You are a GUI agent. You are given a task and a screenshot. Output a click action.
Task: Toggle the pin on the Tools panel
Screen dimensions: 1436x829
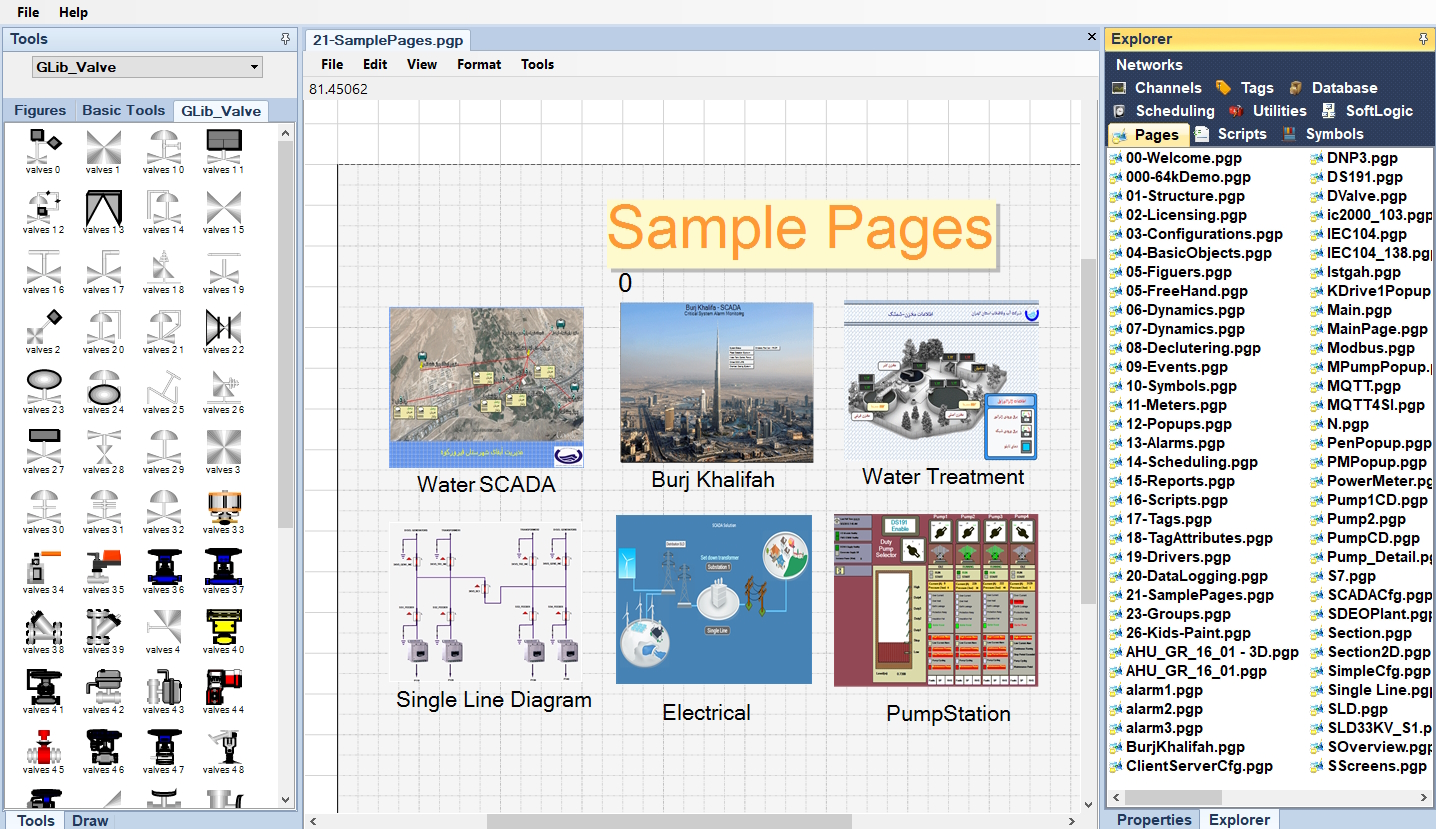(x=285, y=38)
